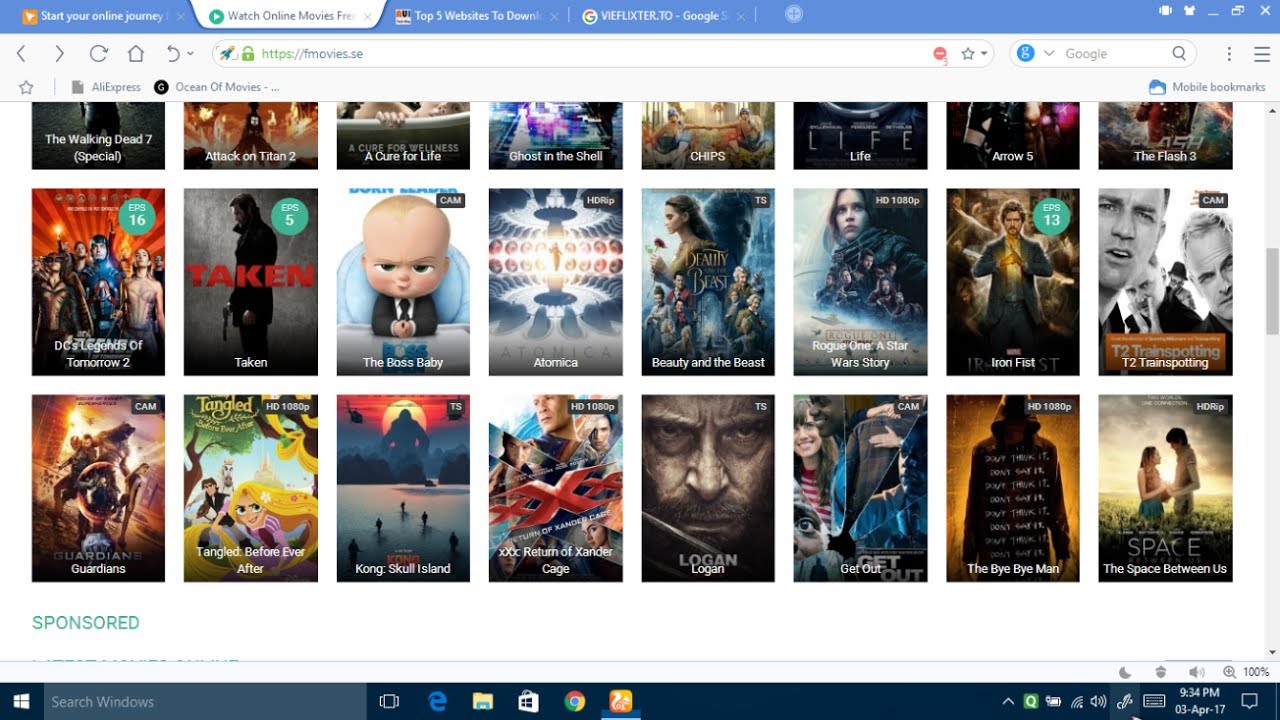Reload the page with refresh icon
Image resolution: width=1280 pixels, height=720 pixels.
point(98,54)
